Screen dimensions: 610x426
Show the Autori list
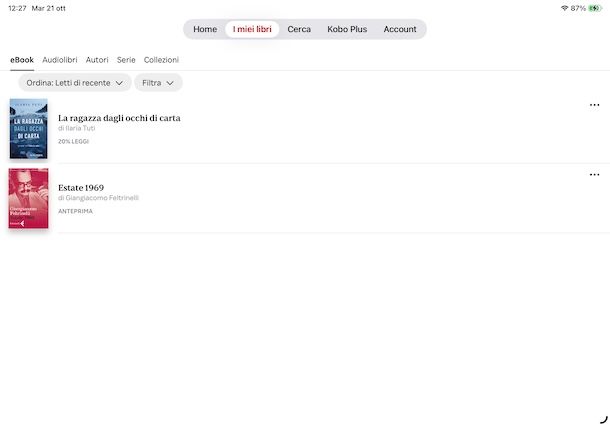tap(97, 60)
